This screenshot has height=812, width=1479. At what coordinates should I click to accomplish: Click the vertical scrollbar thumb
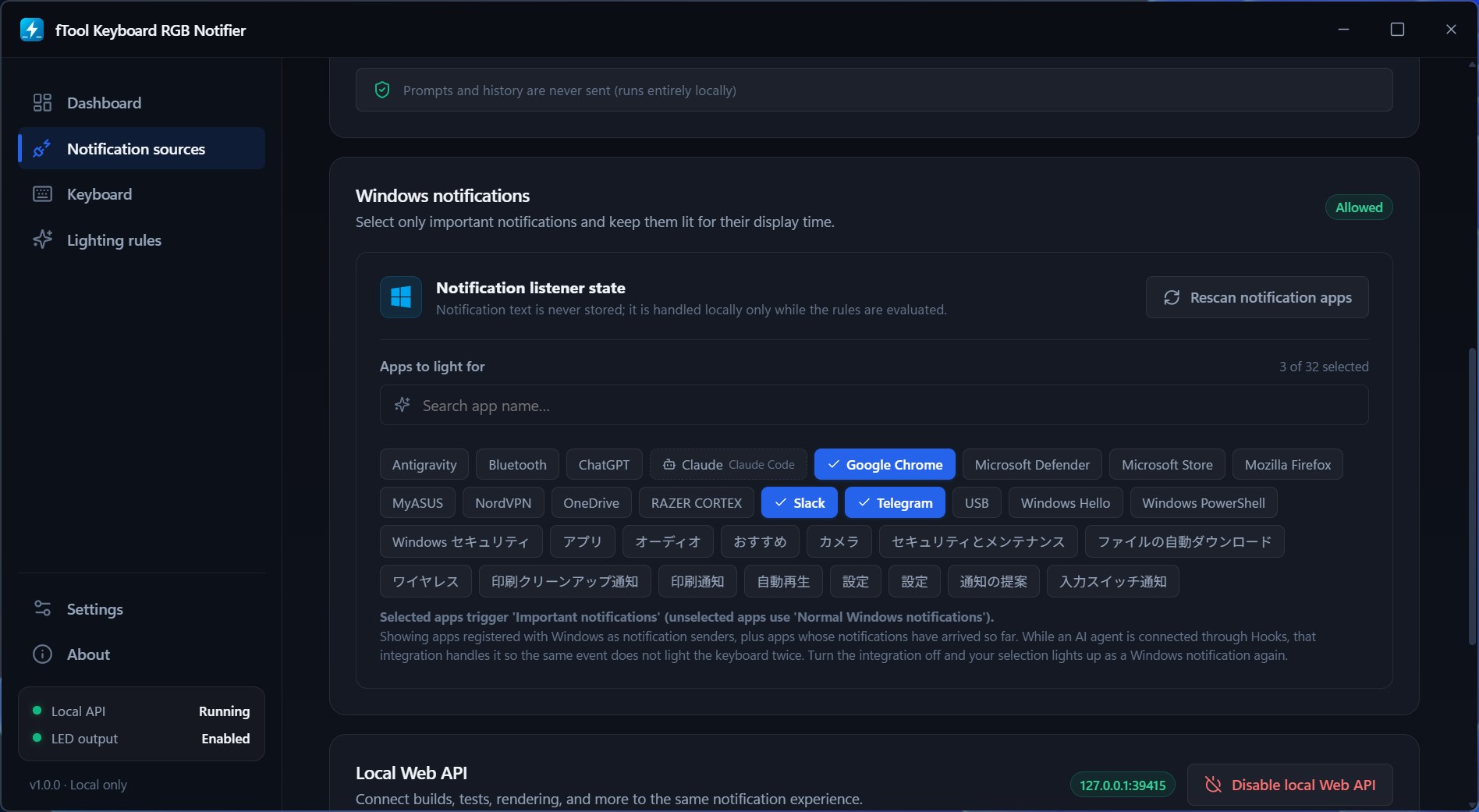pyautogui.click(x=1473, y=495)
